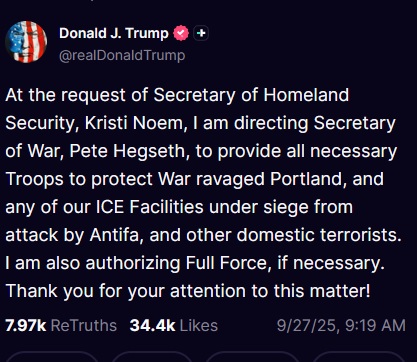
Task: Click the plus follow icon beside name
Action: 201,33
